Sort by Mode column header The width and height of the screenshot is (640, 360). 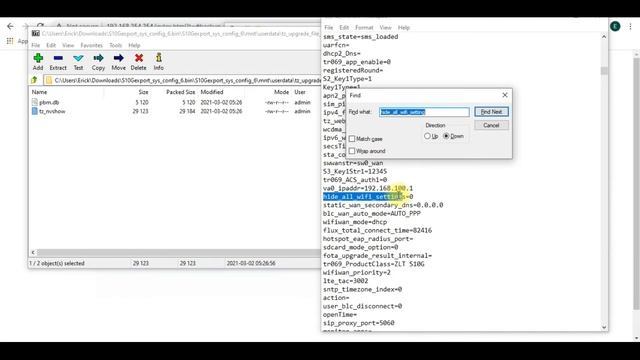[281, 92]
